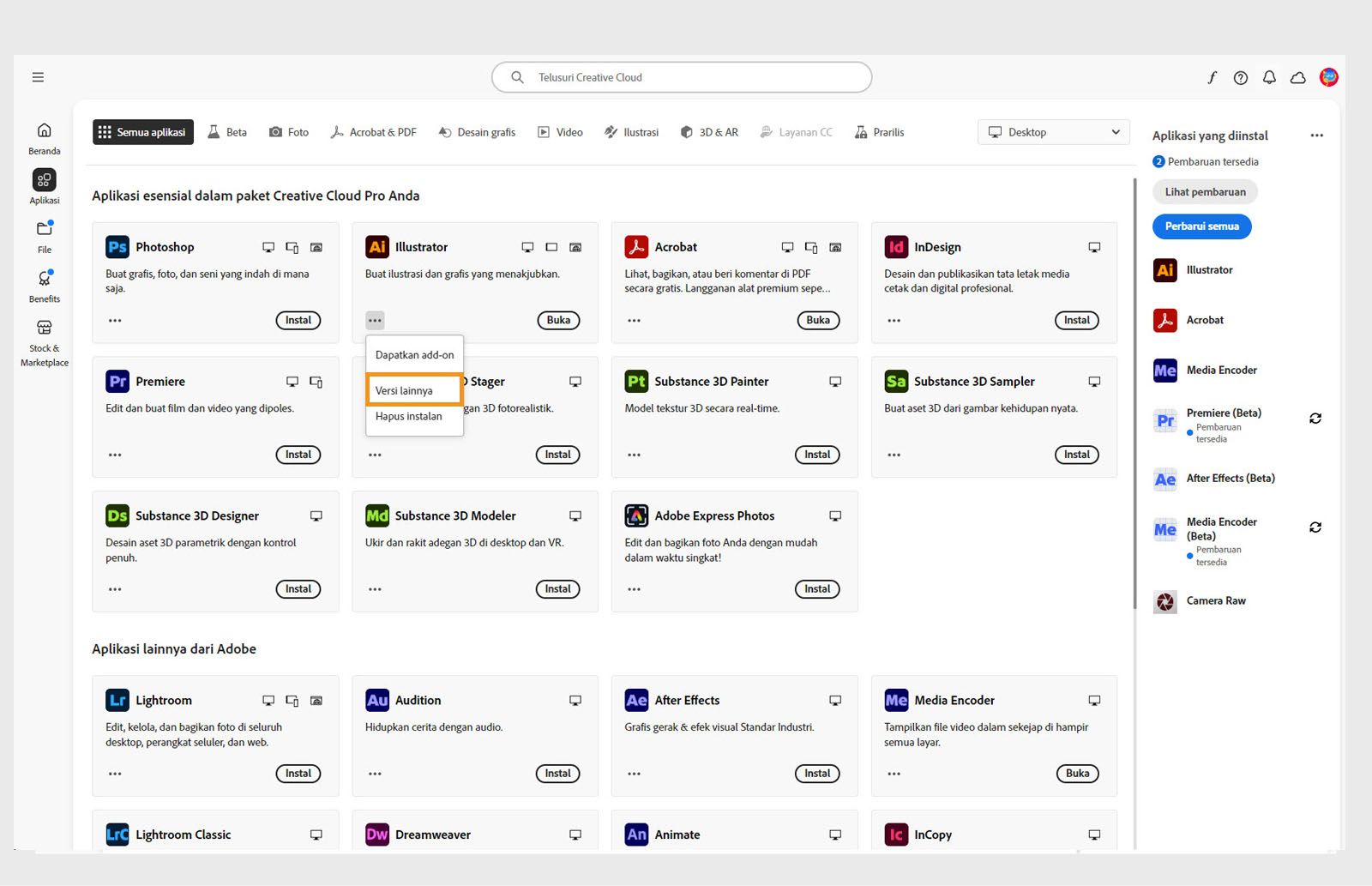Check cloud storage via the cloud icon
The width and height of the screenshot is (1372, 886).
1297,77
